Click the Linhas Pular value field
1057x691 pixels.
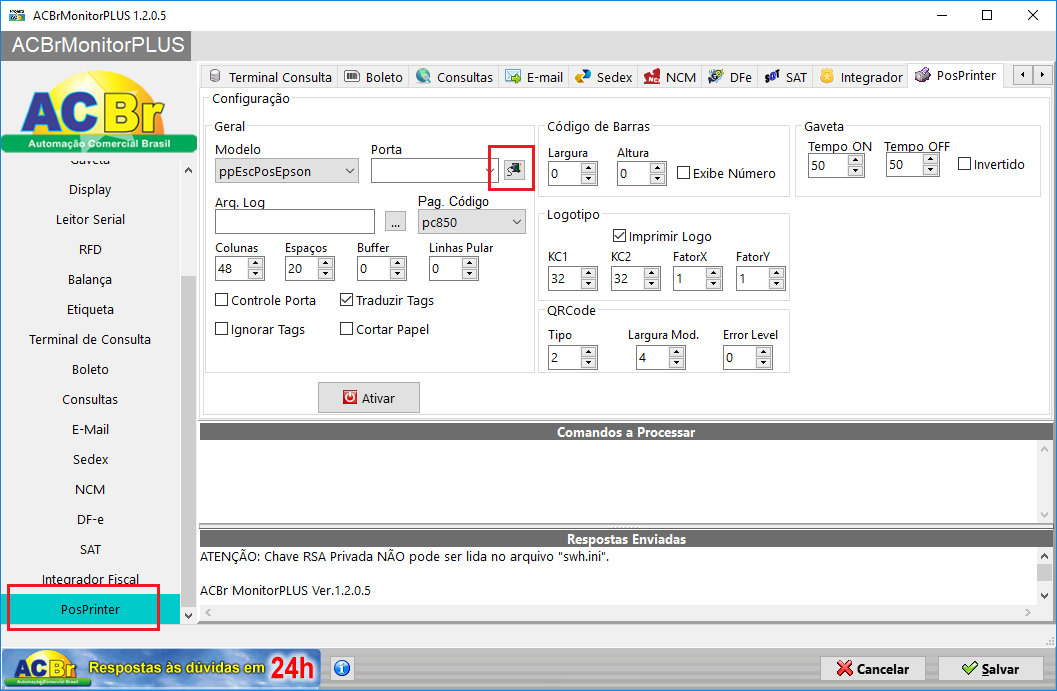[x=446, y=268]
